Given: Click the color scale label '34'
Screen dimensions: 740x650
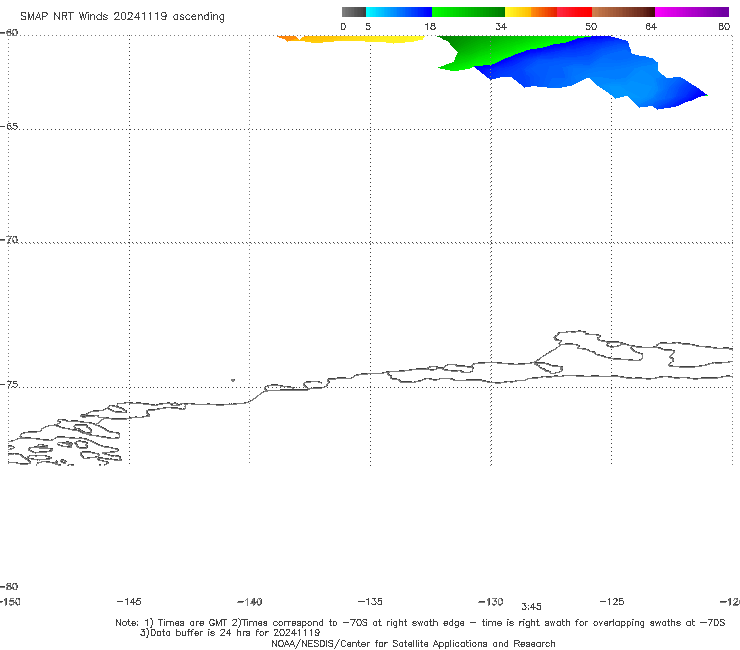Looking at the screenshot, I should point(501,26).
